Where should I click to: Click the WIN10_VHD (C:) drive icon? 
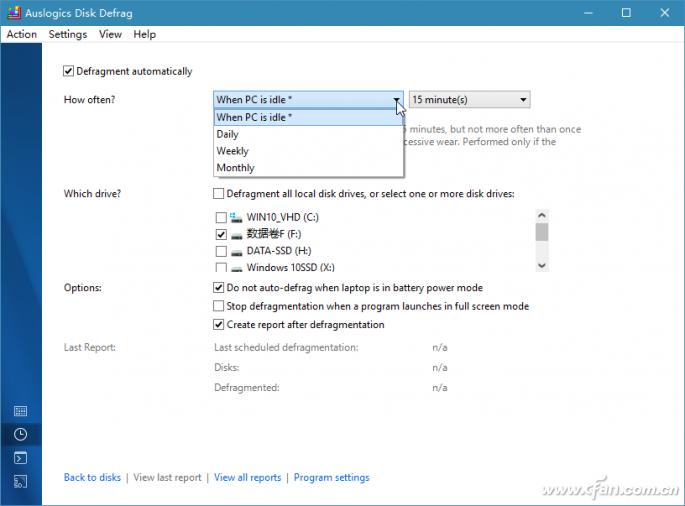[x=236, y=217]
